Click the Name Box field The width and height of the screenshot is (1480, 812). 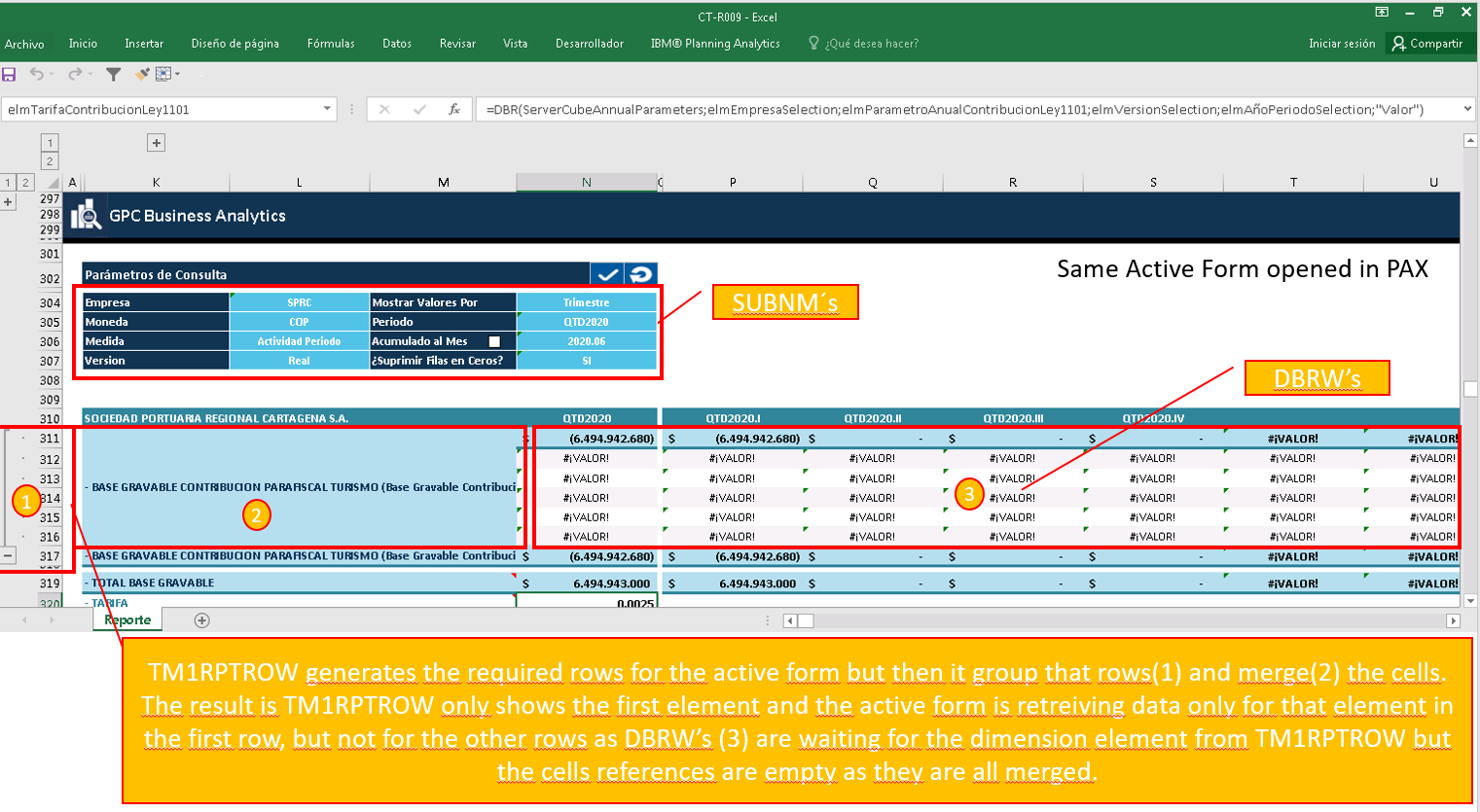tap(162, 110)
